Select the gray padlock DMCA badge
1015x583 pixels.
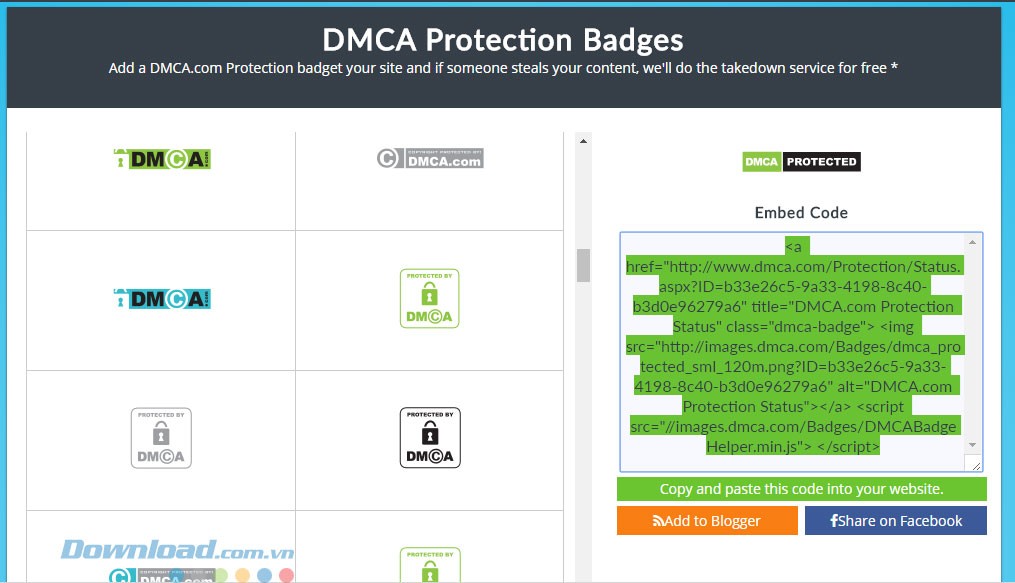tap(160, 437)
